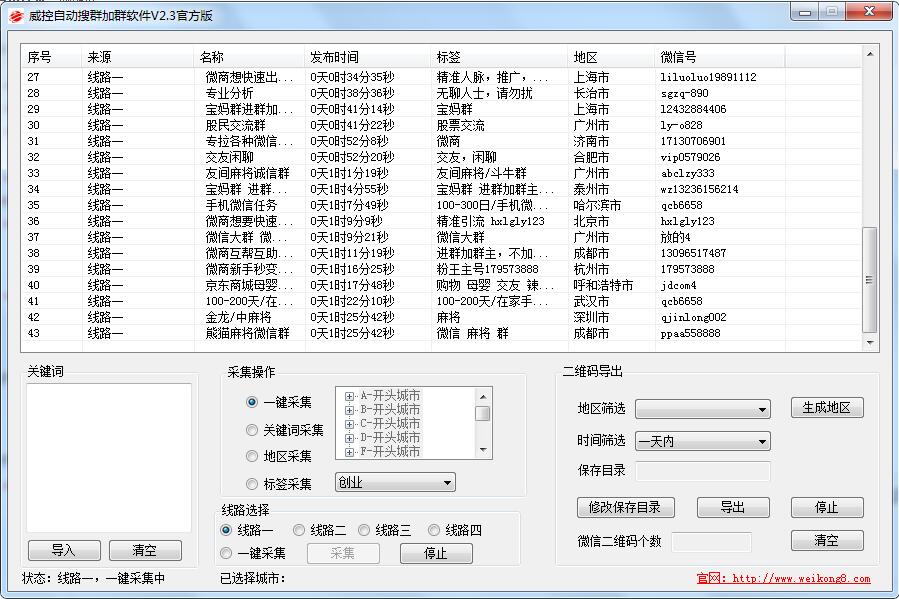The width and height of the screenshot is (899, 599).
Task: Select 线路四 as the route
Action: click(x=434, y=530)
